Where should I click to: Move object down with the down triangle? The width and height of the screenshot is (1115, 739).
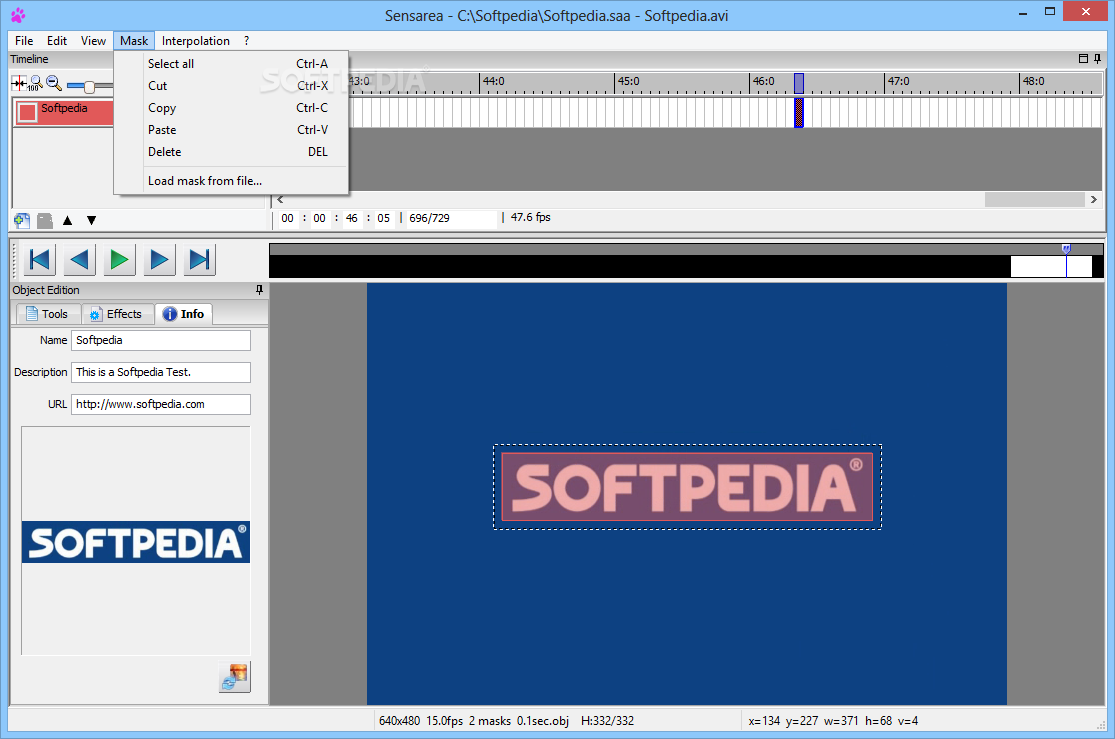[x=92, y=220]
